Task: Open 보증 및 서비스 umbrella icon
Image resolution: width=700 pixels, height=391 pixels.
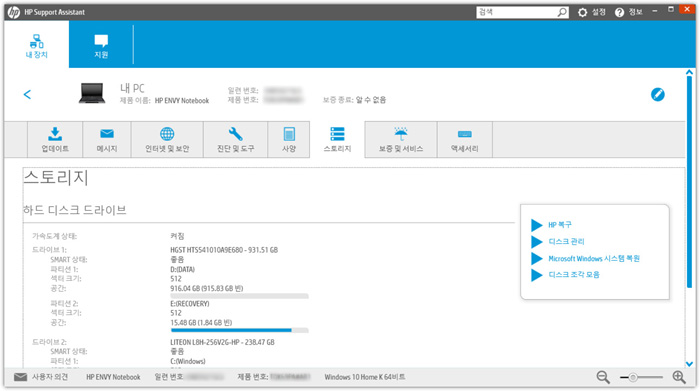Action: (x=401, y=133)
